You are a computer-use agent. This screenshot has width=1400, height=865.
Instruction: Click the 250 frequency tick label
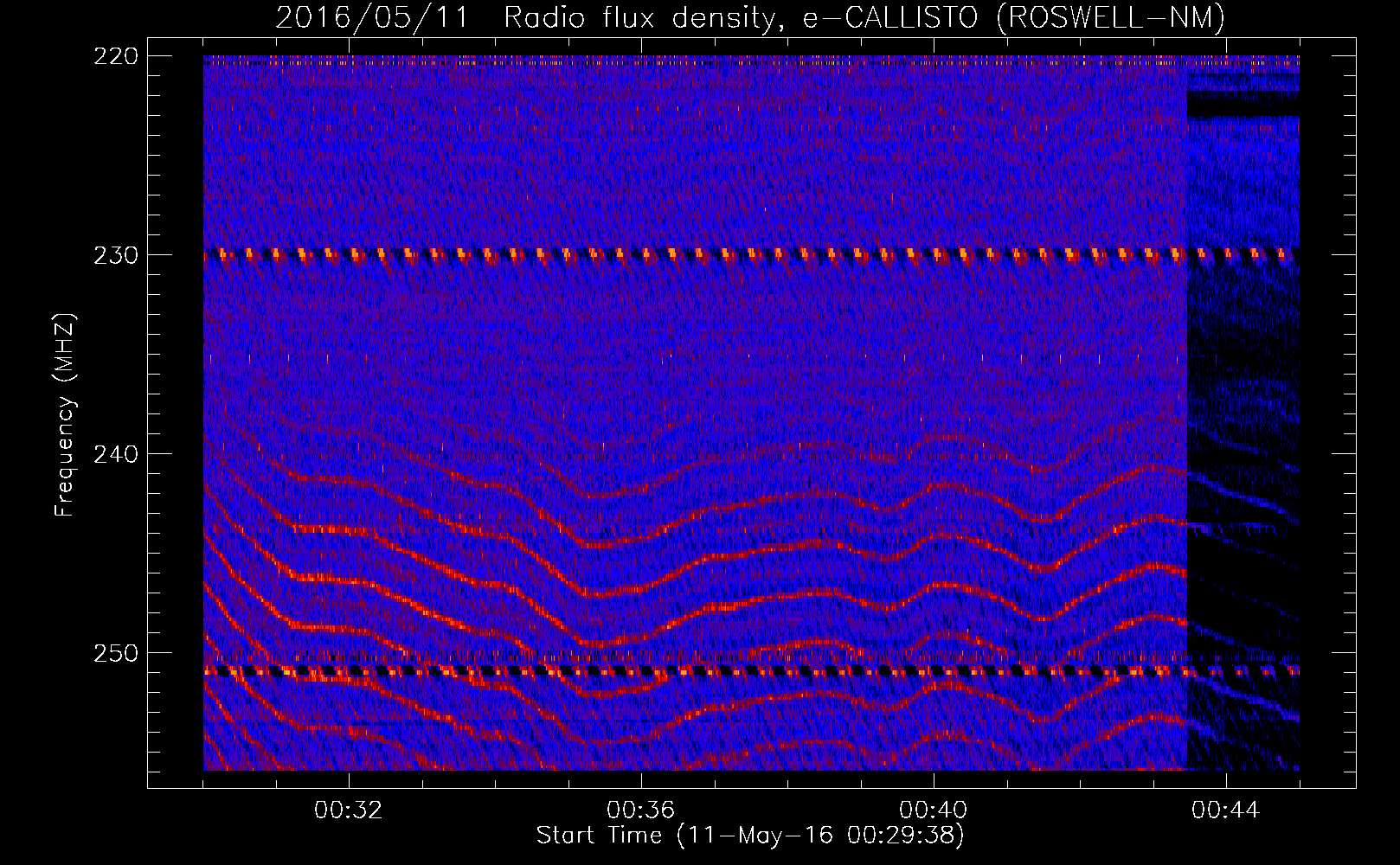click(x=116, y=653)
